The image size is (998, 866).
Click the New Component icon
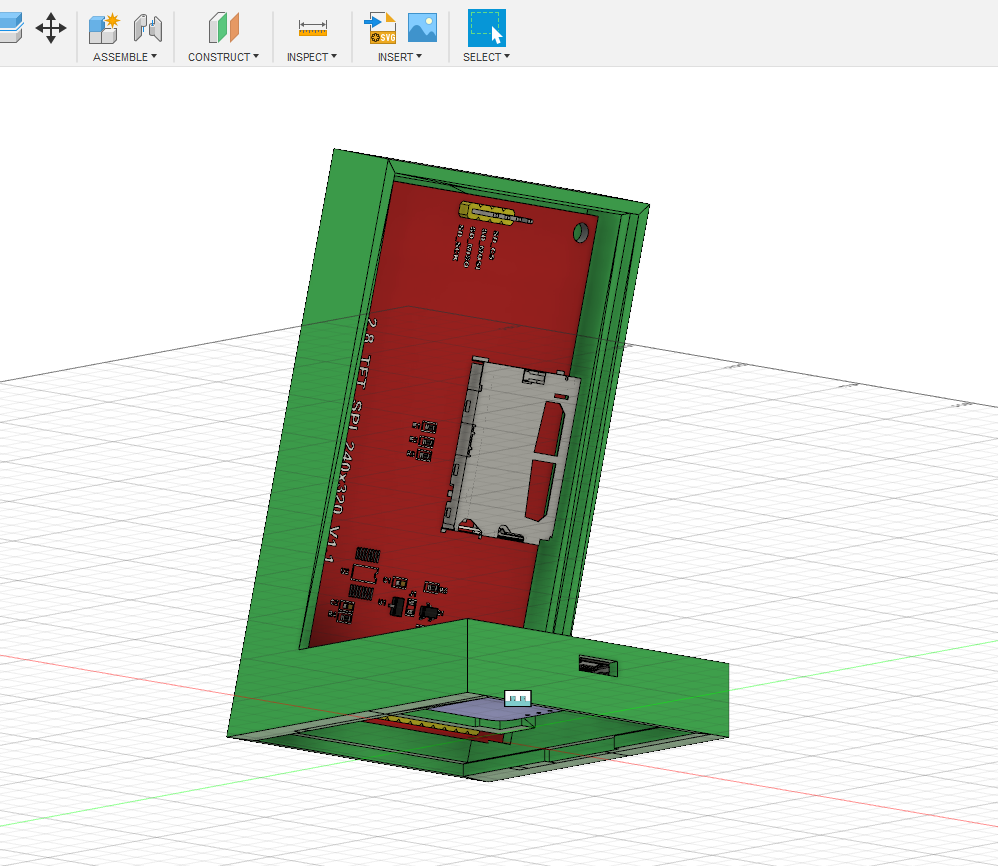[104, 28]
